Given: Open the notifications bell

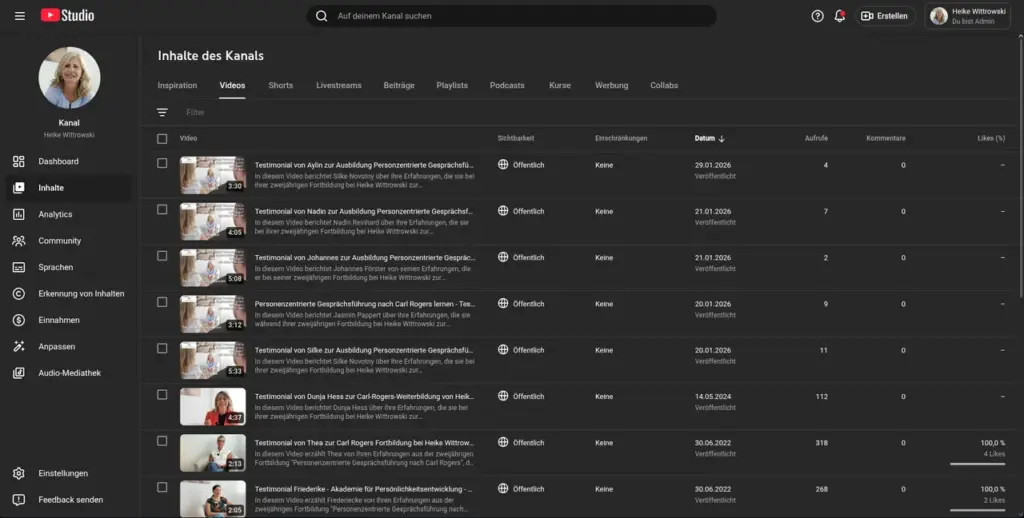Looking at the screenshot, I should [840, 16].
